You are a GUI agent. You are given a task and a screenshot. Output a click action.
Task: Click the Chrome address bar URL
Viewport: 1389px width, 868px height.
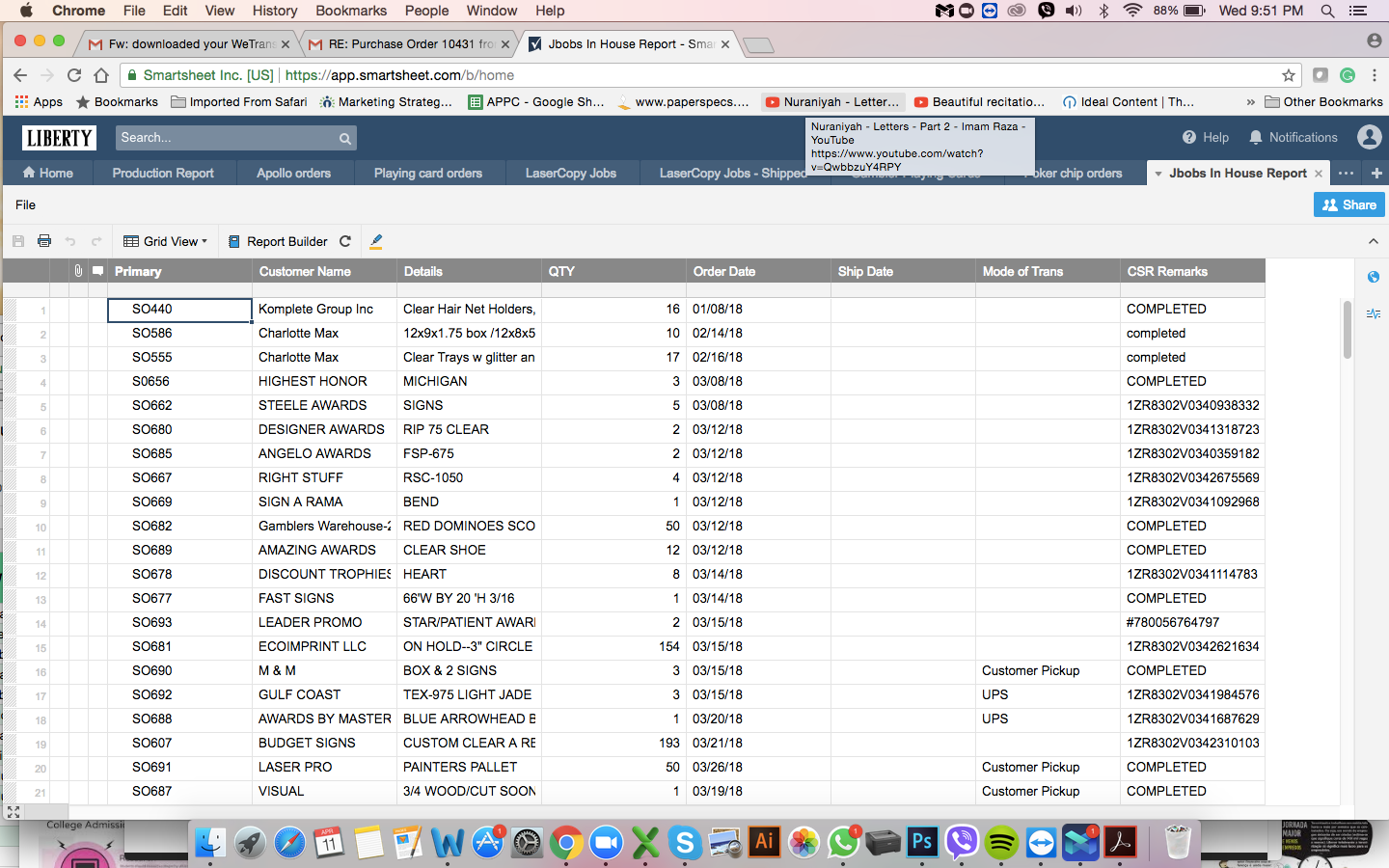[x=399, y=75]
